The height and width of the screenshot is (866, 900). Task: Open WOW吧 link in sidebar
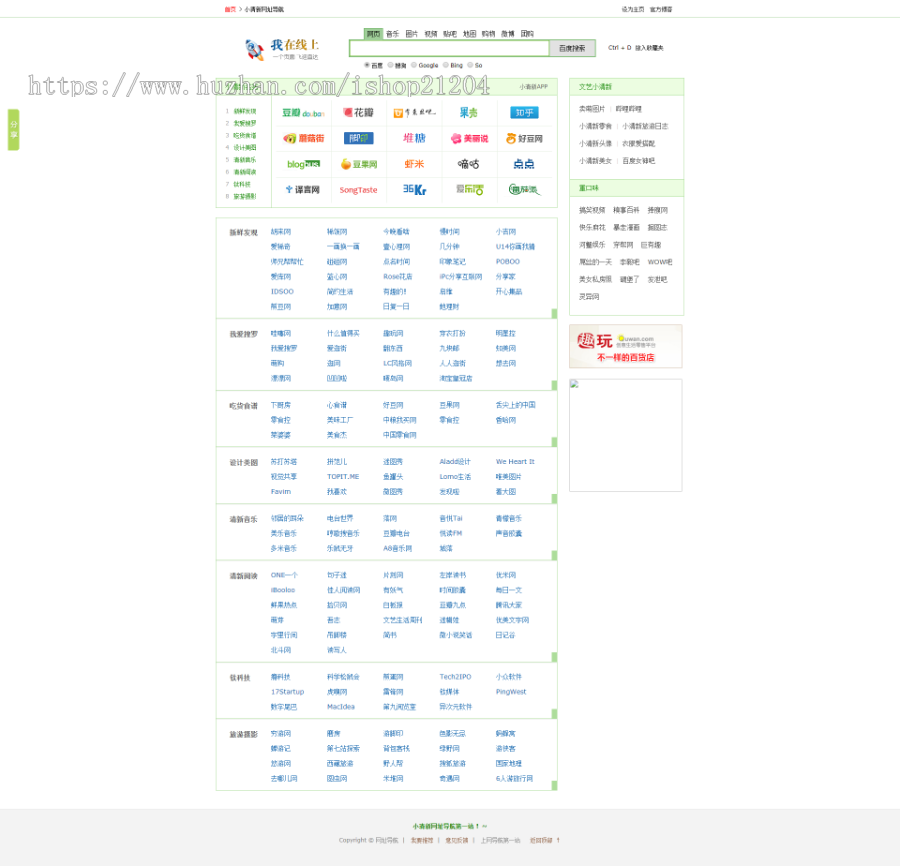click(x=660, y=262)
